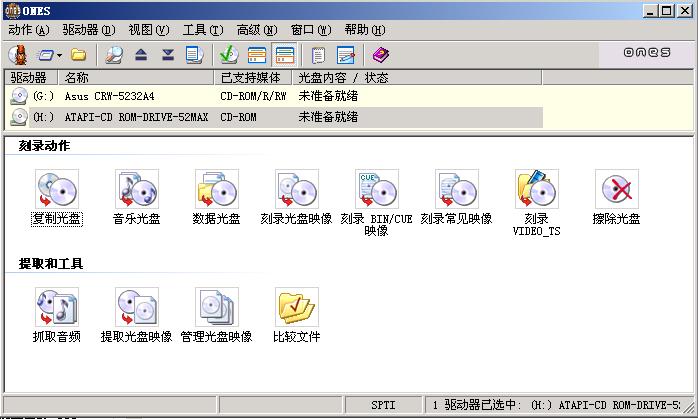
Task: Open the 刻录 VIDEO_TS icon
Action: (x=536, y=190)
